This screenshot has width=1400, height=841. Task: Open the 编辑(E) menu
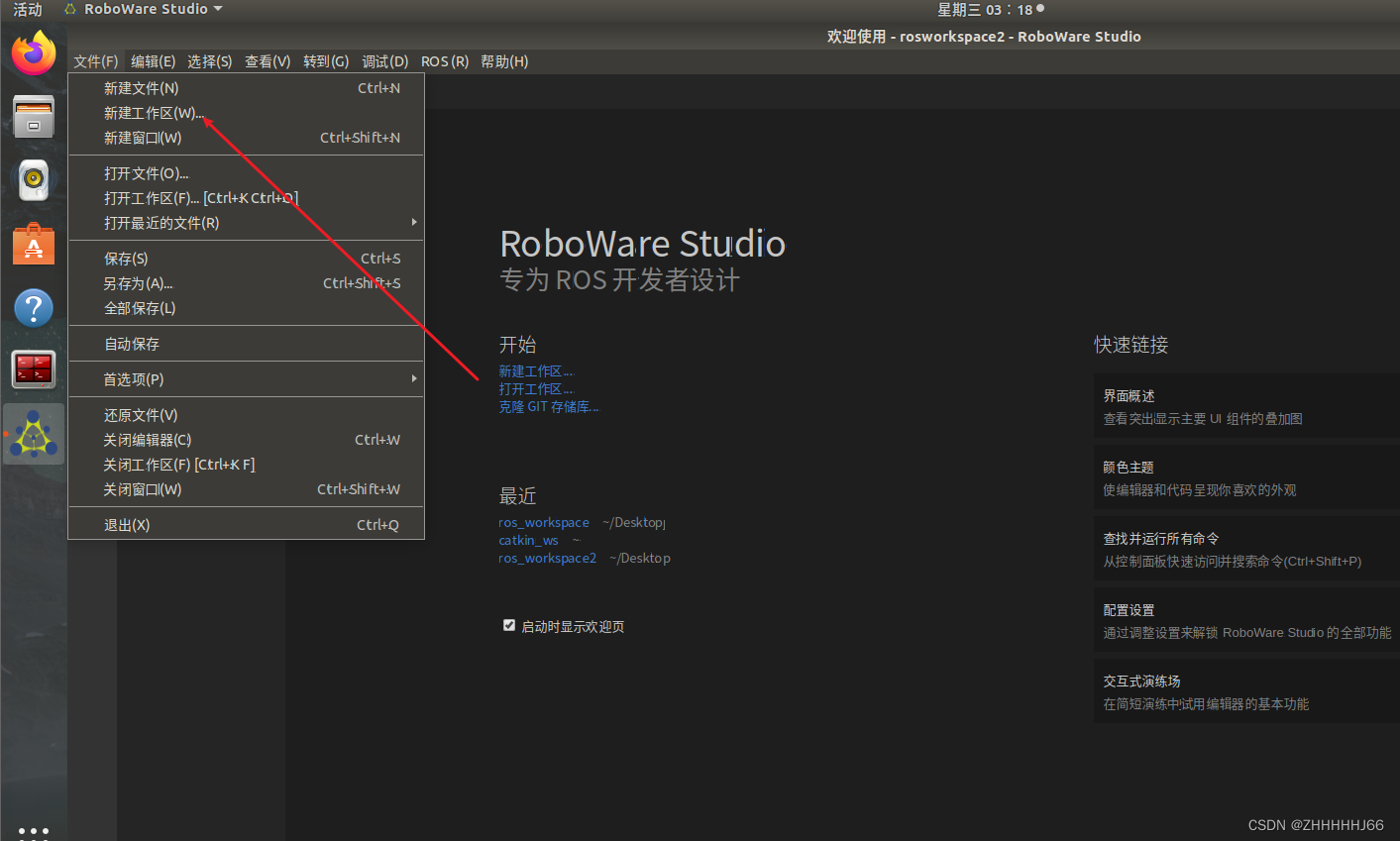(x=154, y=61)
